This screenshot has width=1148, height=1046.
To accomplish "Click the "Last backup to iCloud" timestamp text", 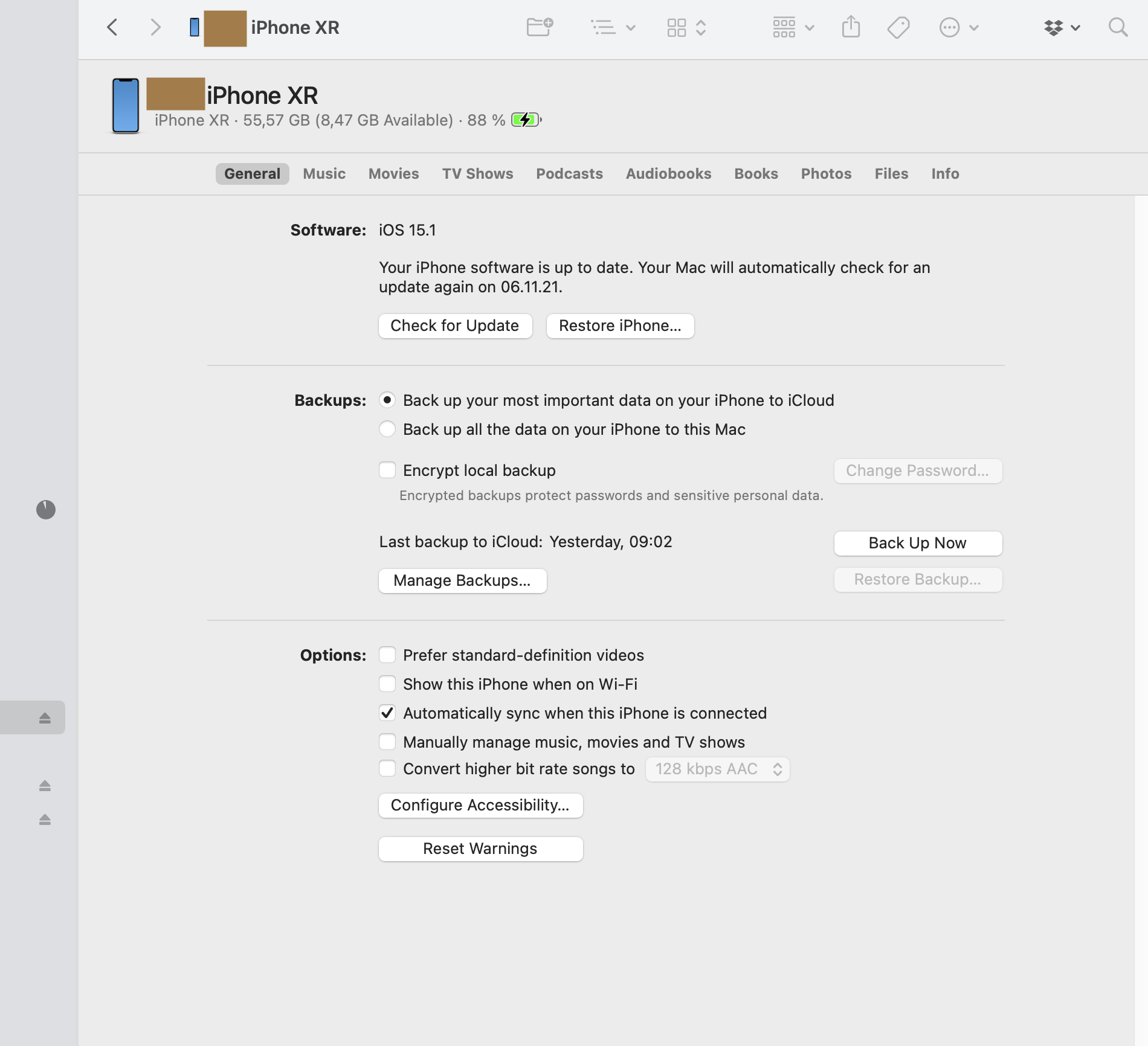I will click(526, 542).
